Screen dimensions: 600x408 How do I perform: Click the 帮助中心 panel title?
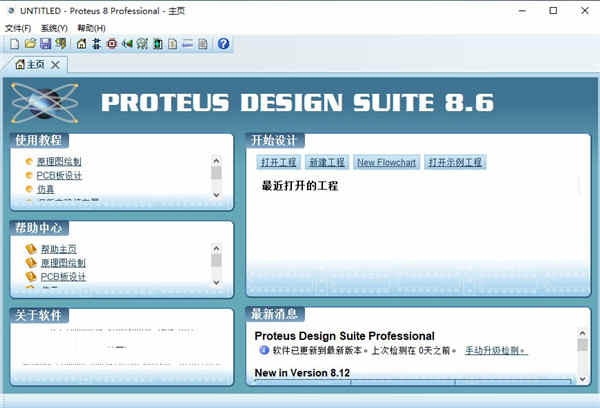39,228
